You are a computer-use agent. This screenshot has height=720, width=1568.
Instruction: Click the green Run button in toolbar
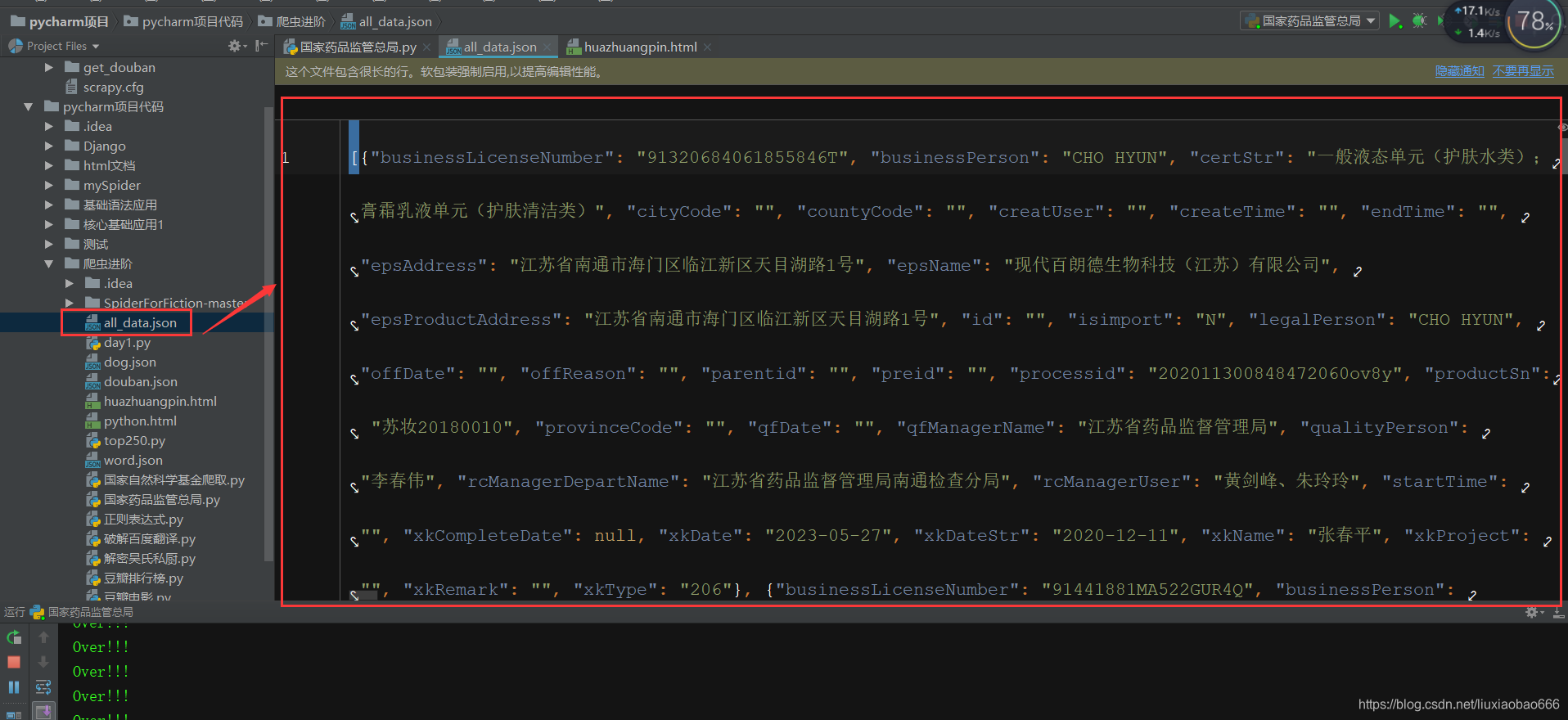click(x=1395, y=21)
